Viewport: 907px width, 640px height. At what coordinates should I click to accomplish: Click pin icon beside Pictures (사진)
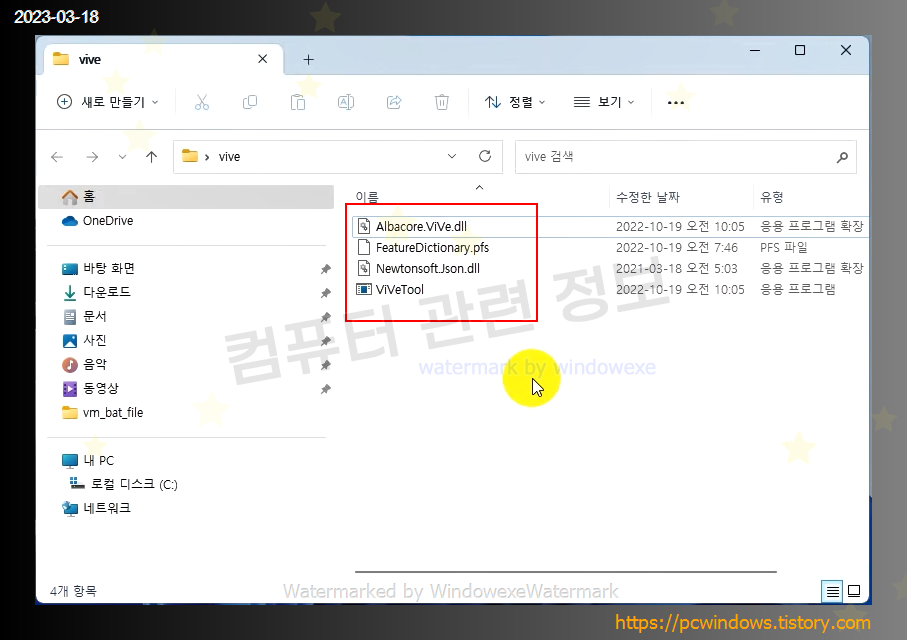326,341
